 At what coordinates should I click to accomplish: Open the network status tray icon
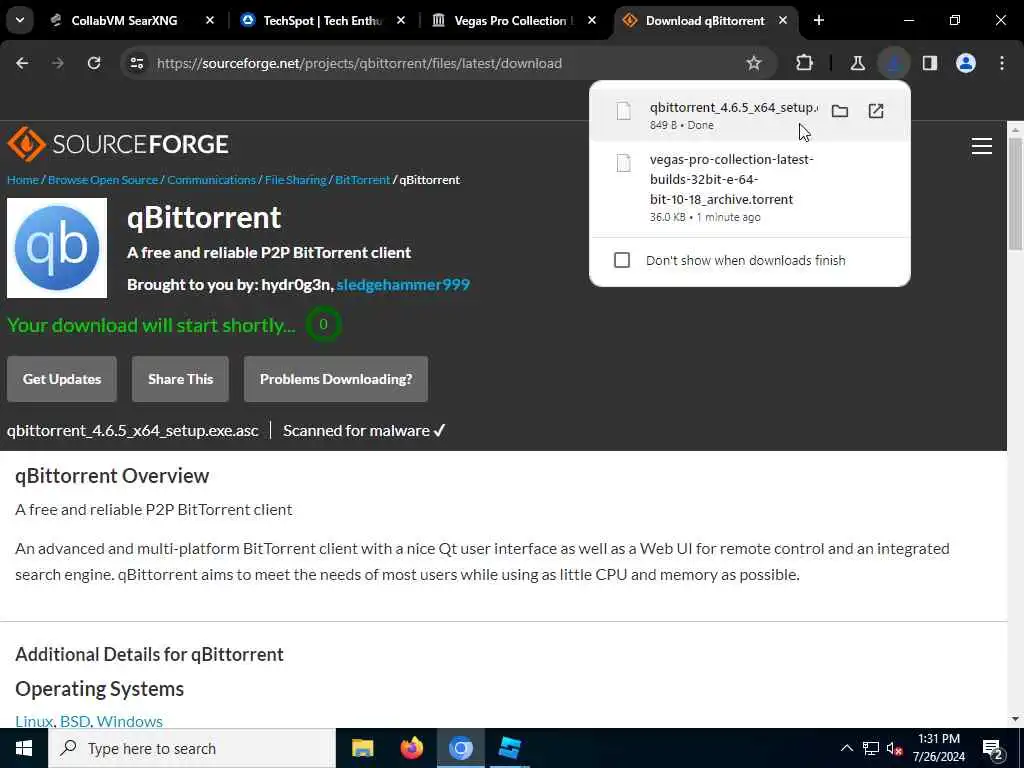point(871,748)
